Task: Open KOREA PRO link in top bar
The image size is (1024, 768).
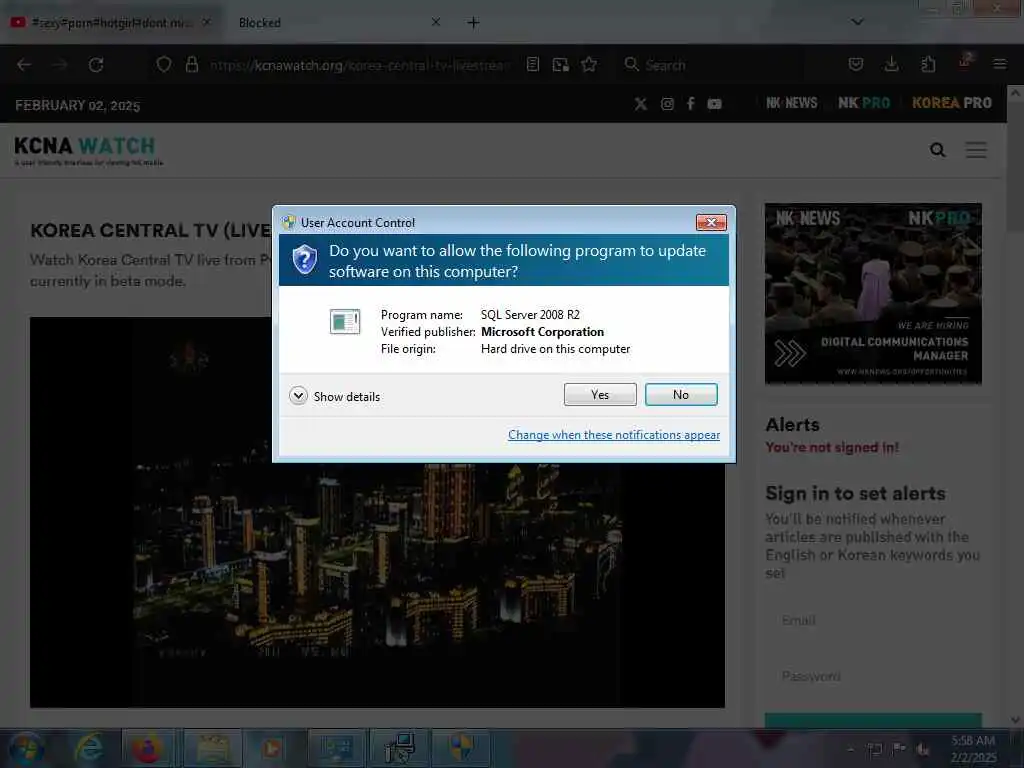Action: click(x=952, y=103)
